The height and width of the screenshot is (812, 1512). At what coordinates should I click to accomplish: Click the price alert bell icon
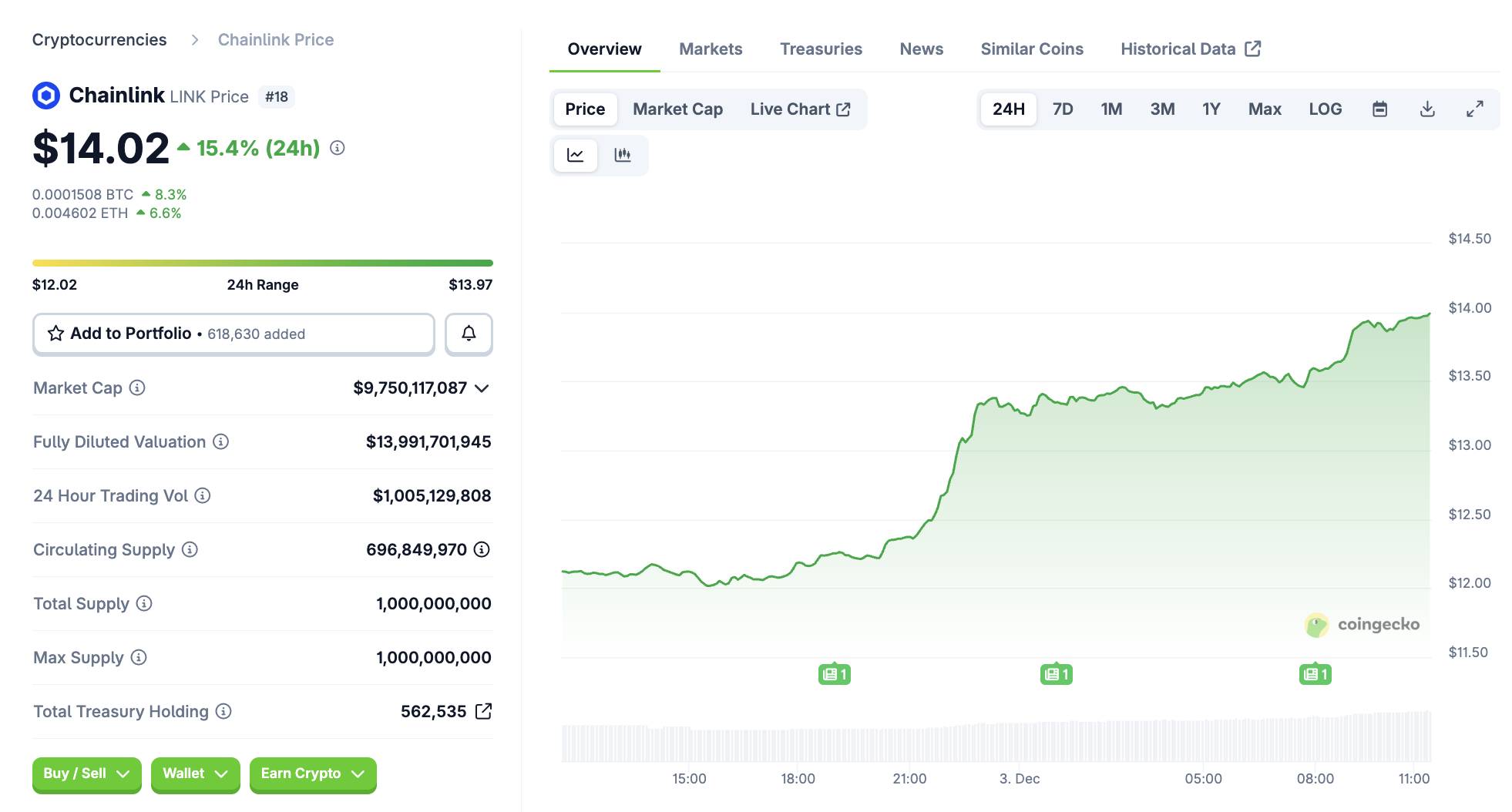[469, 334]
